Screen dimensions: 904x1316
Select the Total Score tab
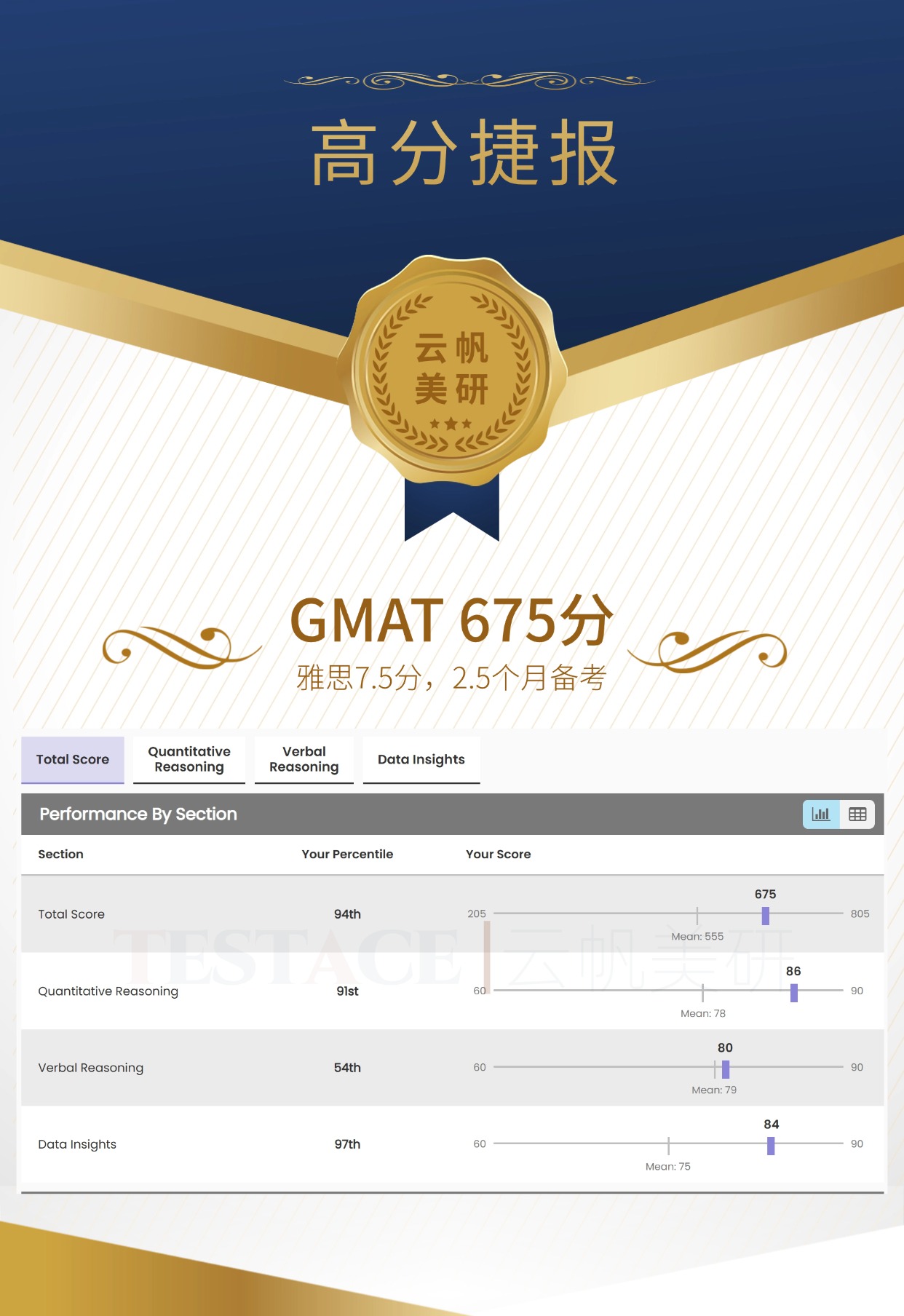point(73,759)
